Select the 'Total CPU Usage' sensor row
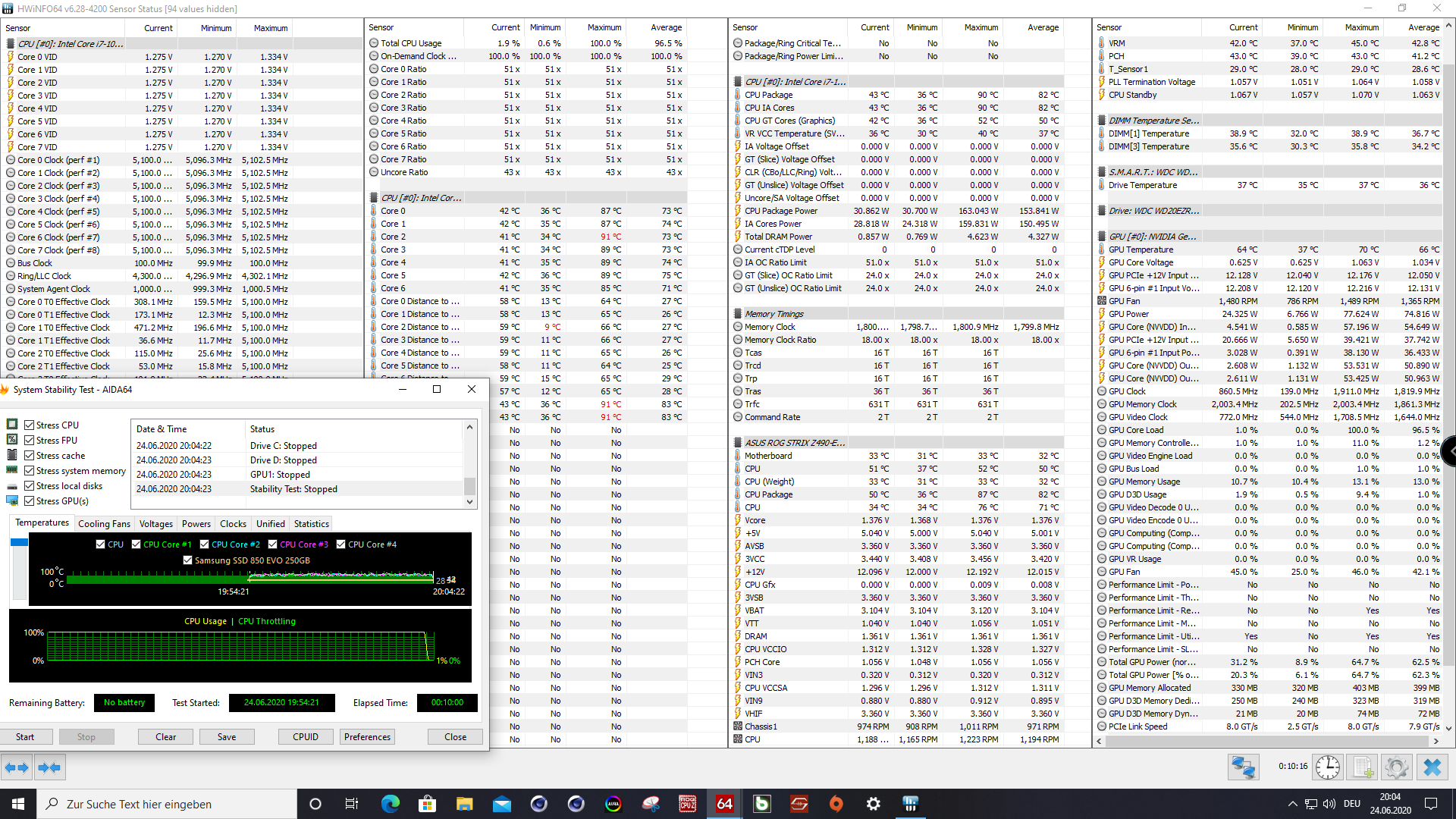The height and width of the screenshot is (819, 1456). [527, 43]
